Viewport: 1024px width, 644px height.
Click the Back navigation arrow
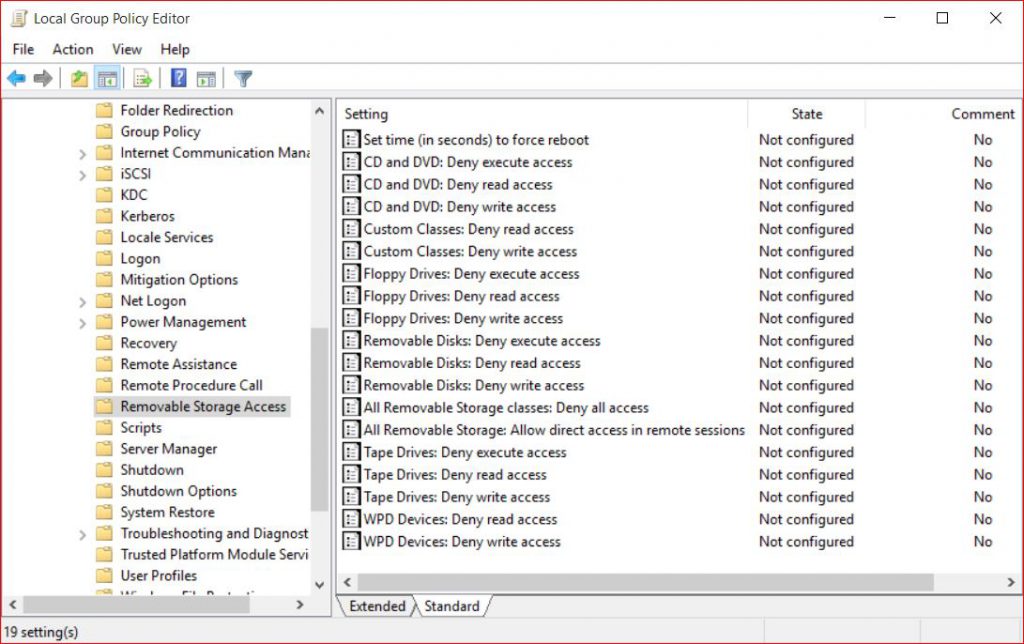[16, 77]
